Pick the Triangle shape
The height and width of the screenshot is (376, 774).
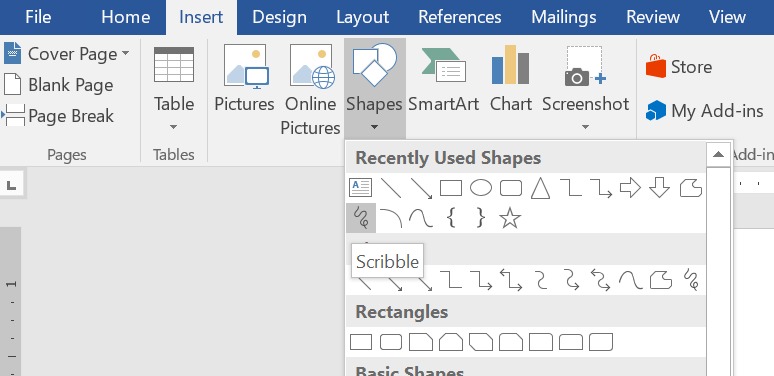pos(541,188)
